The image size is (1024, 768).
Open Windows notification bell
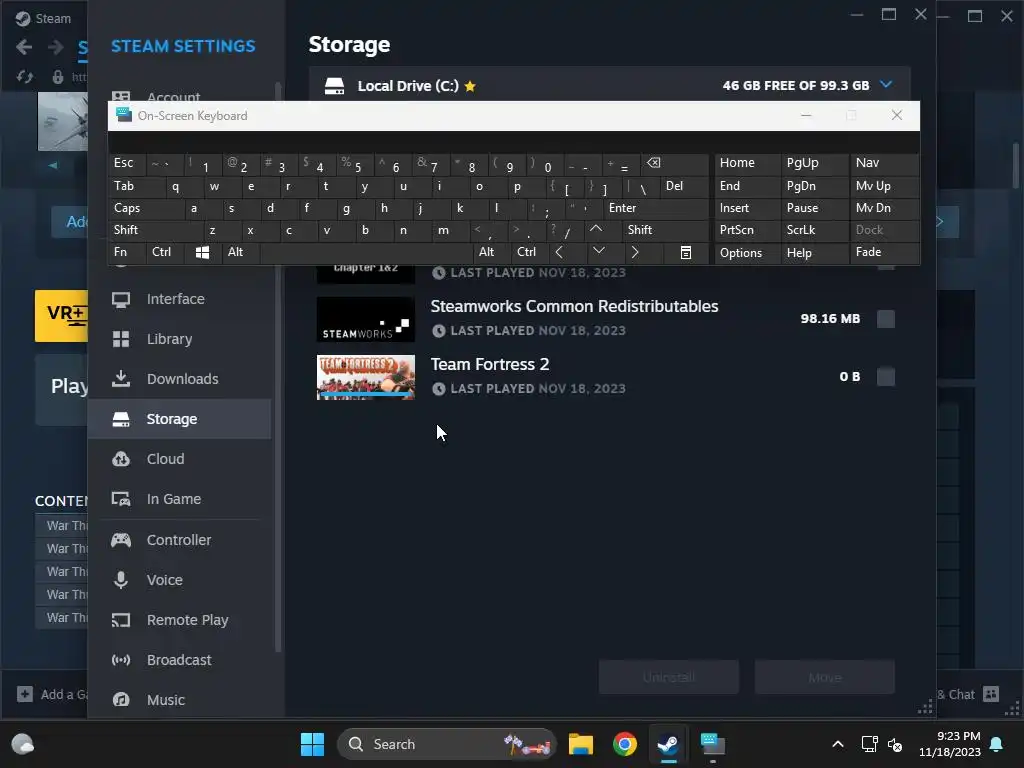[997, 744]
